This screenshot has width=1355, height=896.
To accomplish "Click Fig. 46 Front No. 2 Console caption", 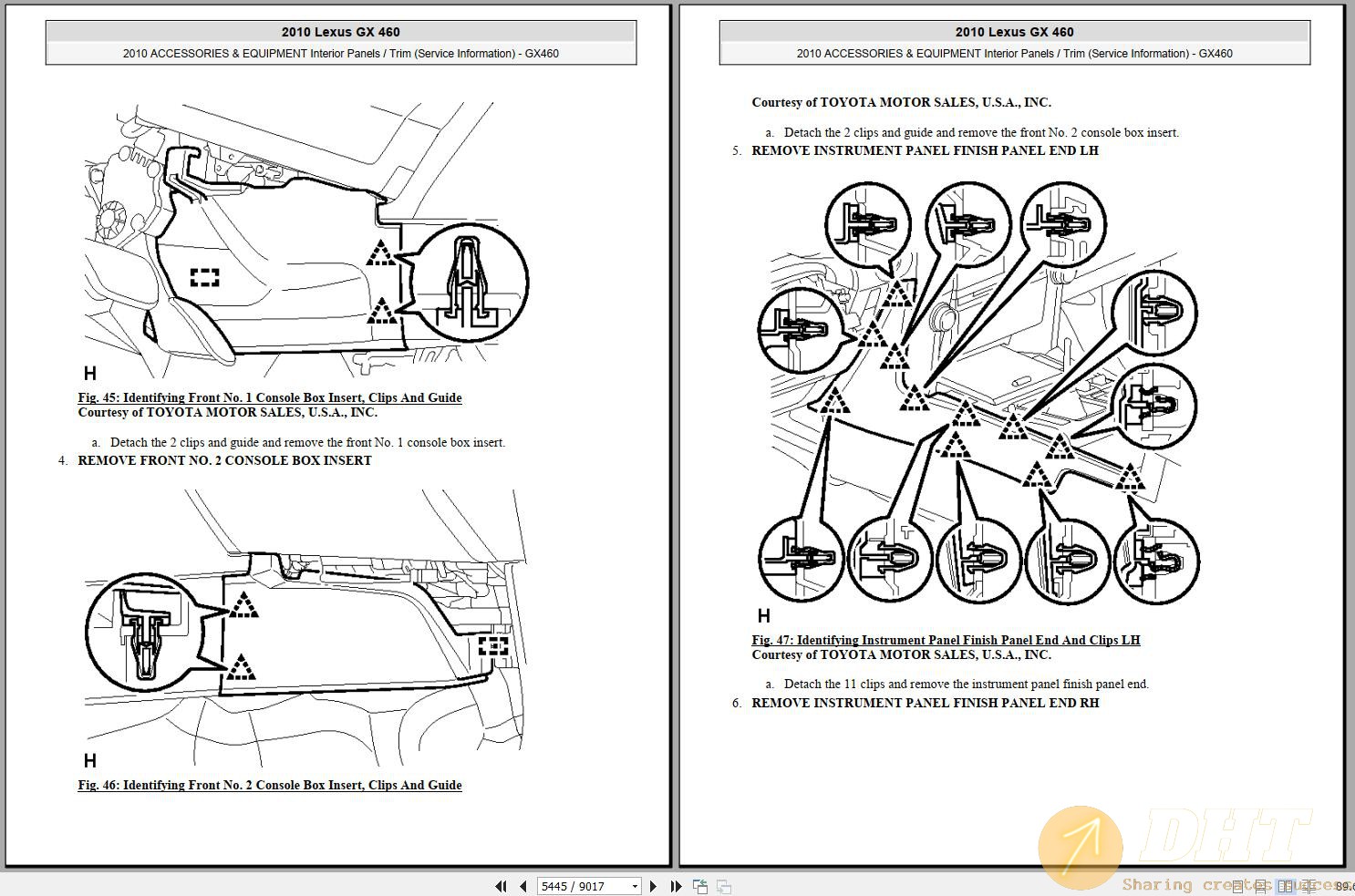I will point(270,785).
